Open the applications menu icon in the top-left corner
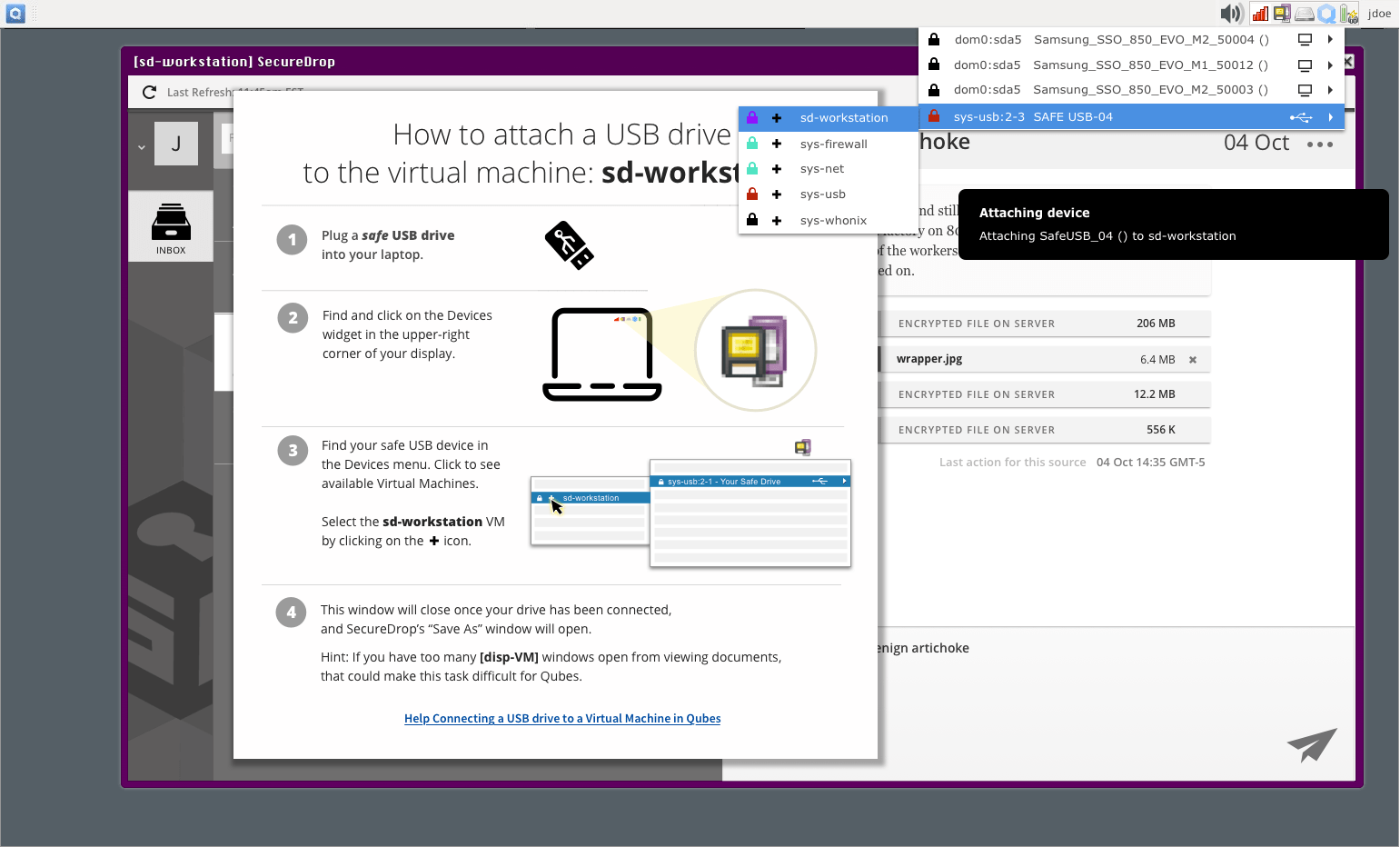The height and width of the screenshot is (847, 1400). tap(15, 14)
